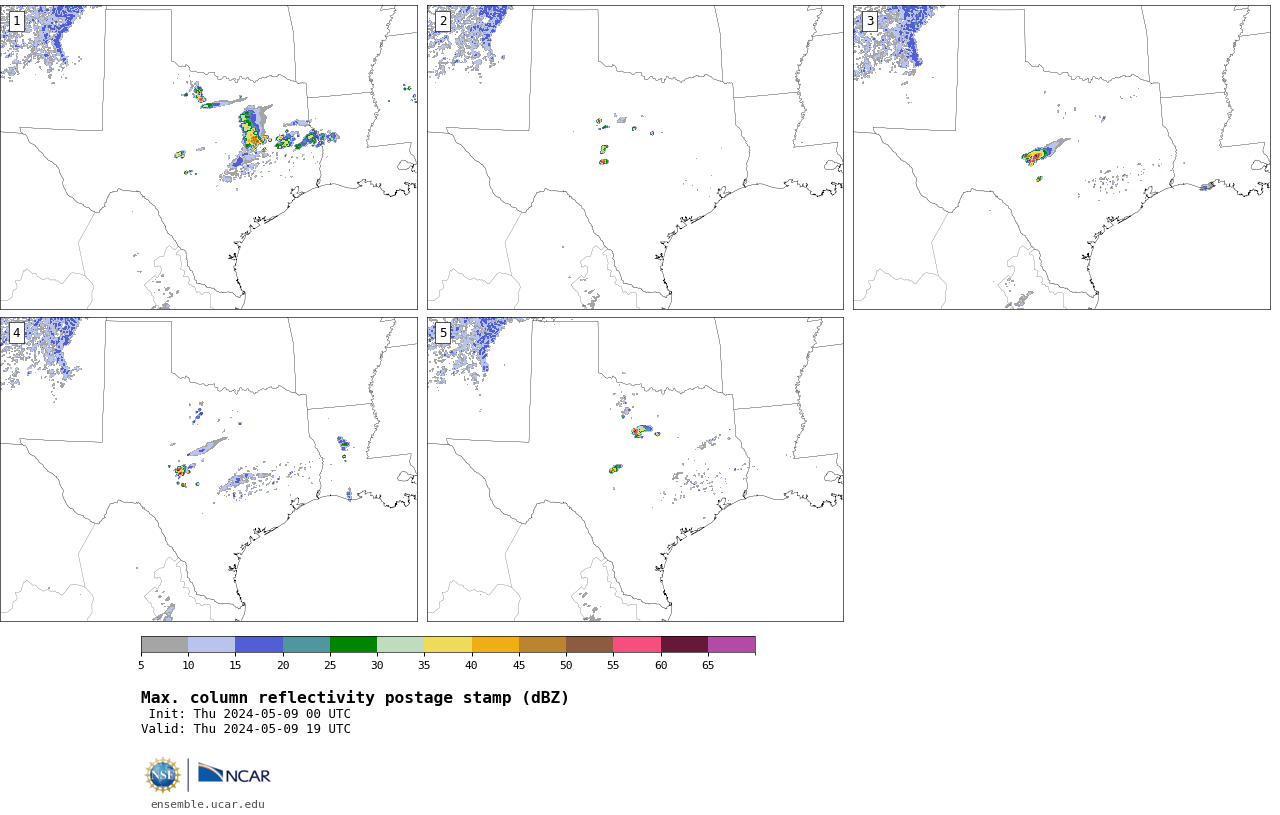This screenshot has width=1280, height=815.
Task: Click the 'Valid: Thu 2024-05-09 19 UTC' line
Action: pos(246,729)
